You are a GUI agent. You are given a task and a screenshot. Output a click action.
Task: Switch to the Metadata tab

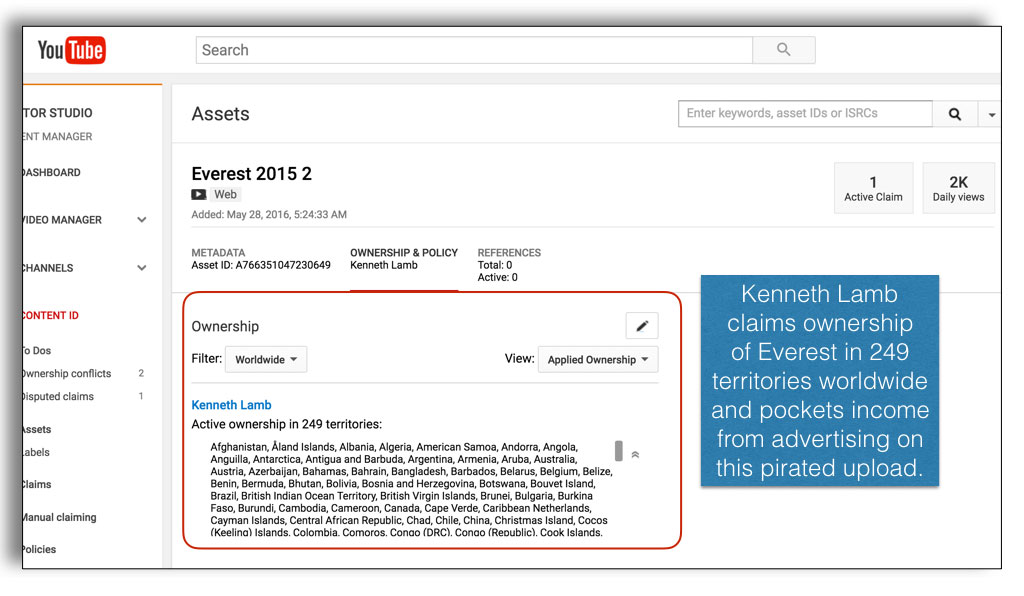coord(261,259)
